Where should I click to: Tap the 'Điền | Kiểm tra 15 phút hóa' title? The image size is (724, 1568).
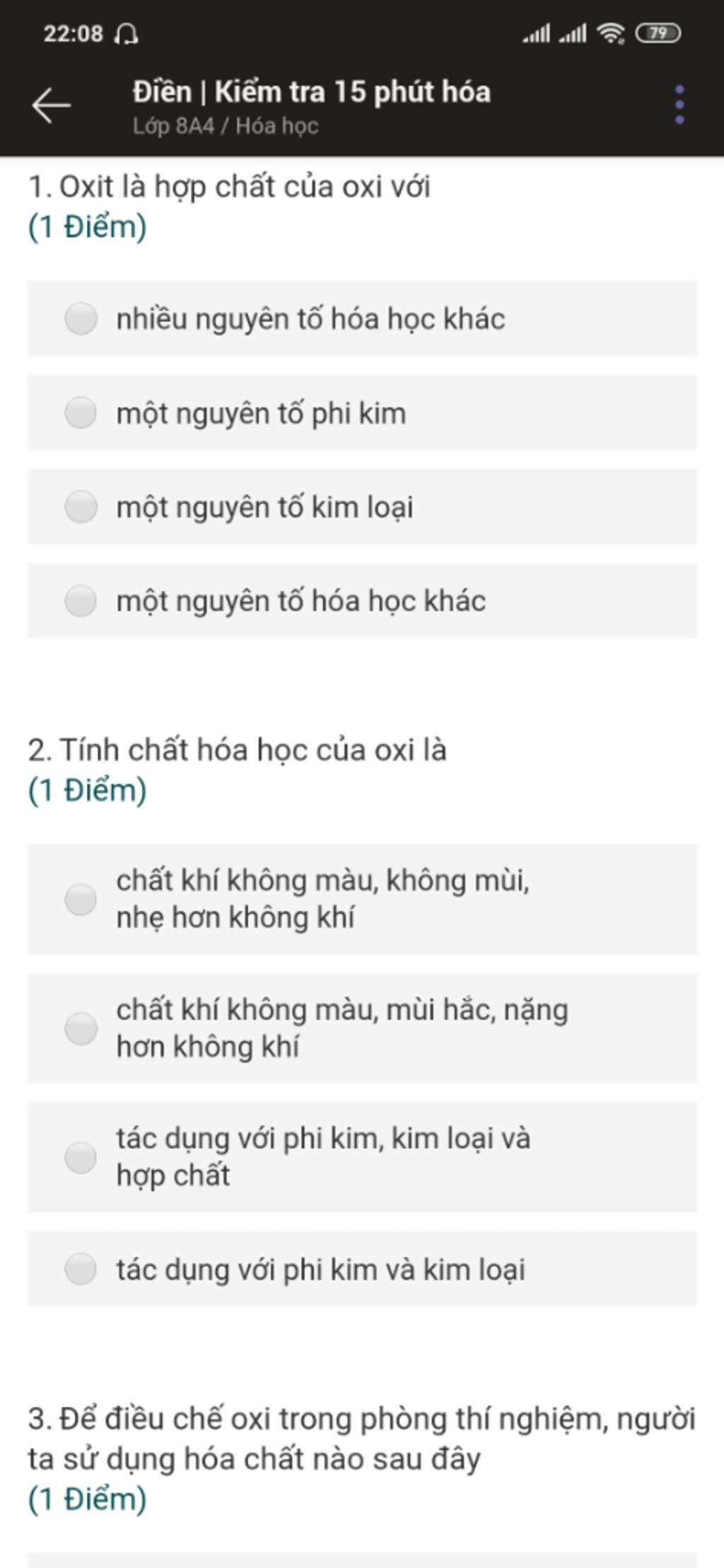click(311, 92)
